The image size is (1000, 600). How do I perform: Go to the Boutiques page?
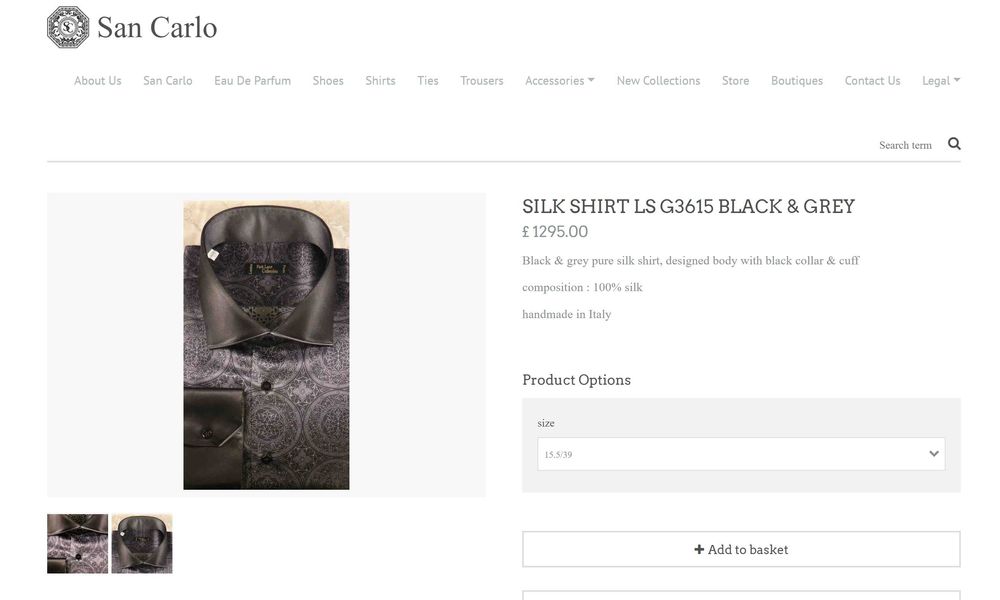pyautogui.click(x=797, y=81)
